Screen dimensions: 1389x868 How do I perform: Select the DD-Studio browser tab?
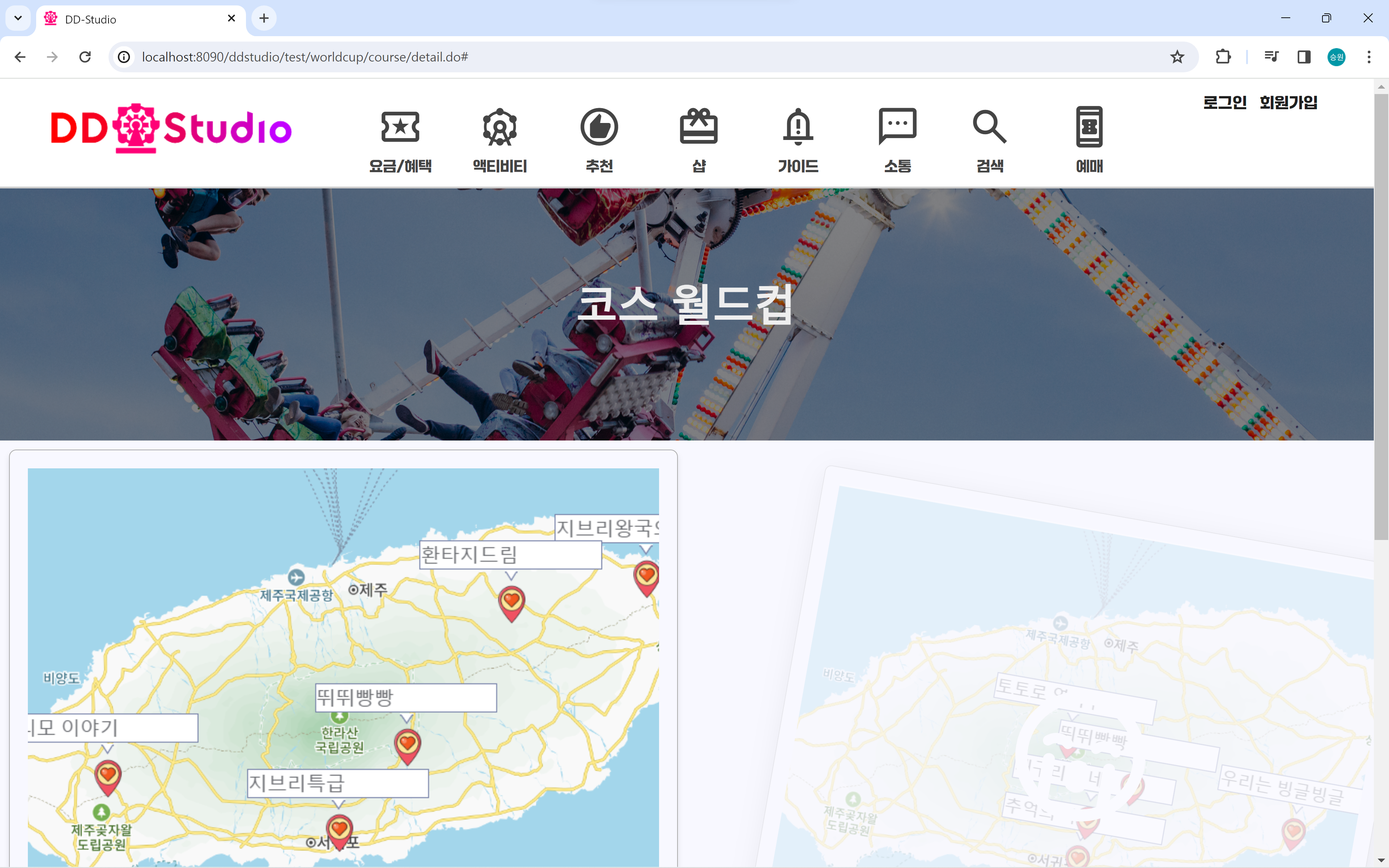(x=141, y=19)
